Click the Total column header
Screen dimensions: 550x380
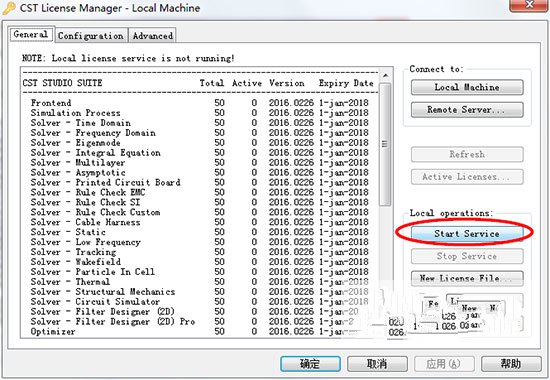click(x=212, y=83)
